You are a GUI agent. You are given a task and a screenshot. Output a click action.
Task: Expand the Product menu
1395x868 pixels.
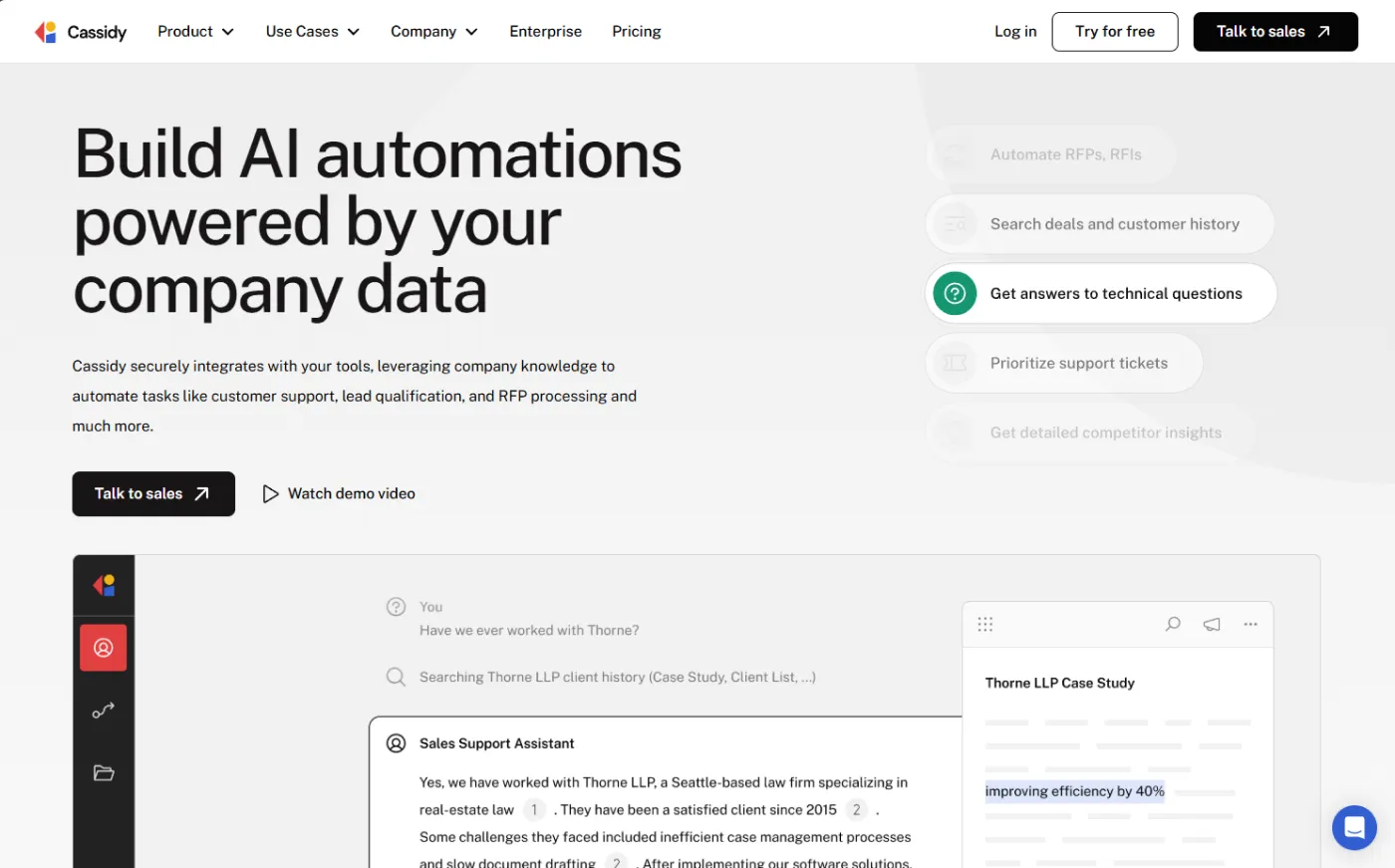pos(195,31)
